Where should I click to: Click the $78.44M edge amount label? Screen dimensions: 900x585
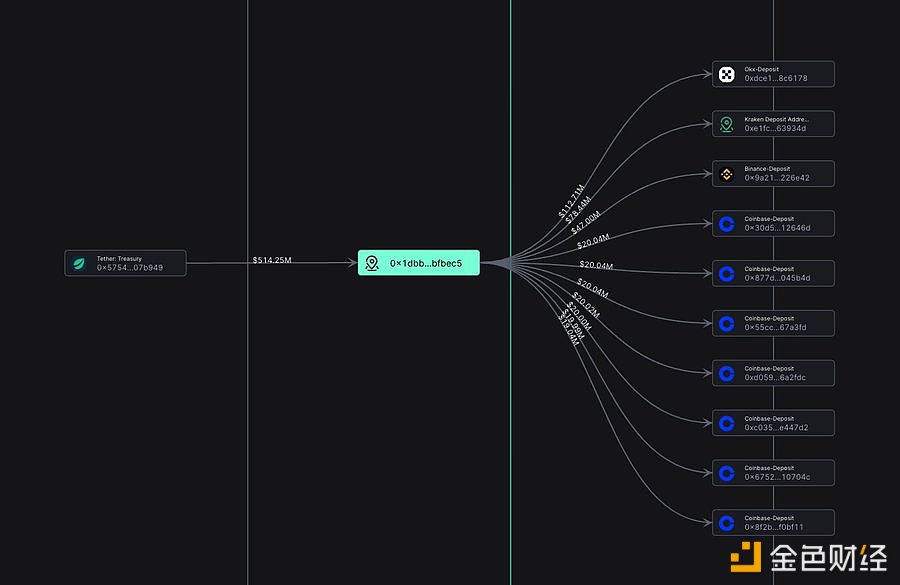(x=578, y=210)
